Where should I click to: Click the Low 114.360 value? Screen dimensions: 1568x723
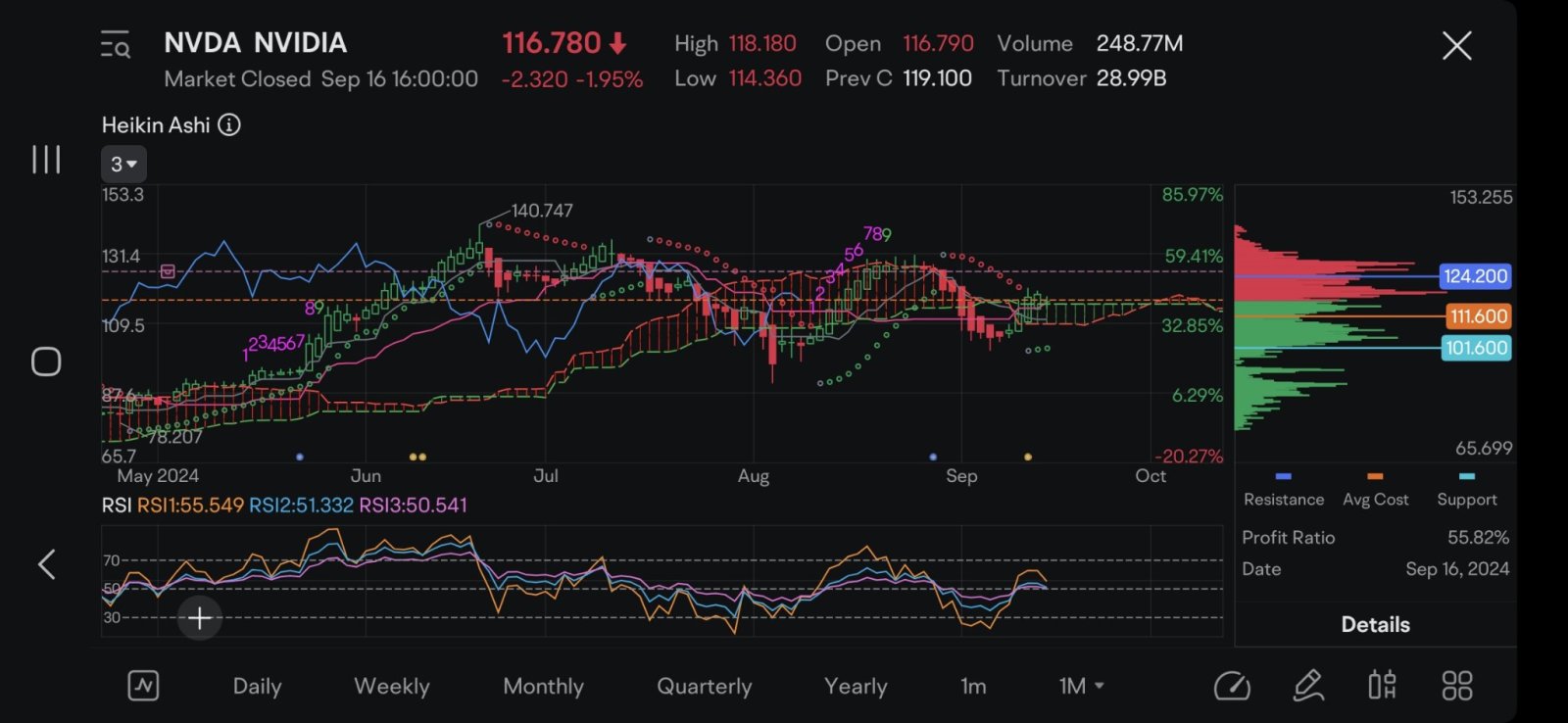tap(764, 78)
